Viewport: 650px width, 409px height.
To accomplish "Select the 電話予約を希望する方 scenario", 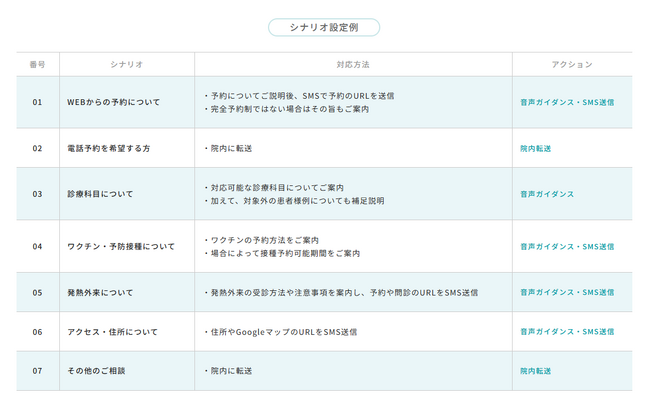I will [x=108, y=148].
